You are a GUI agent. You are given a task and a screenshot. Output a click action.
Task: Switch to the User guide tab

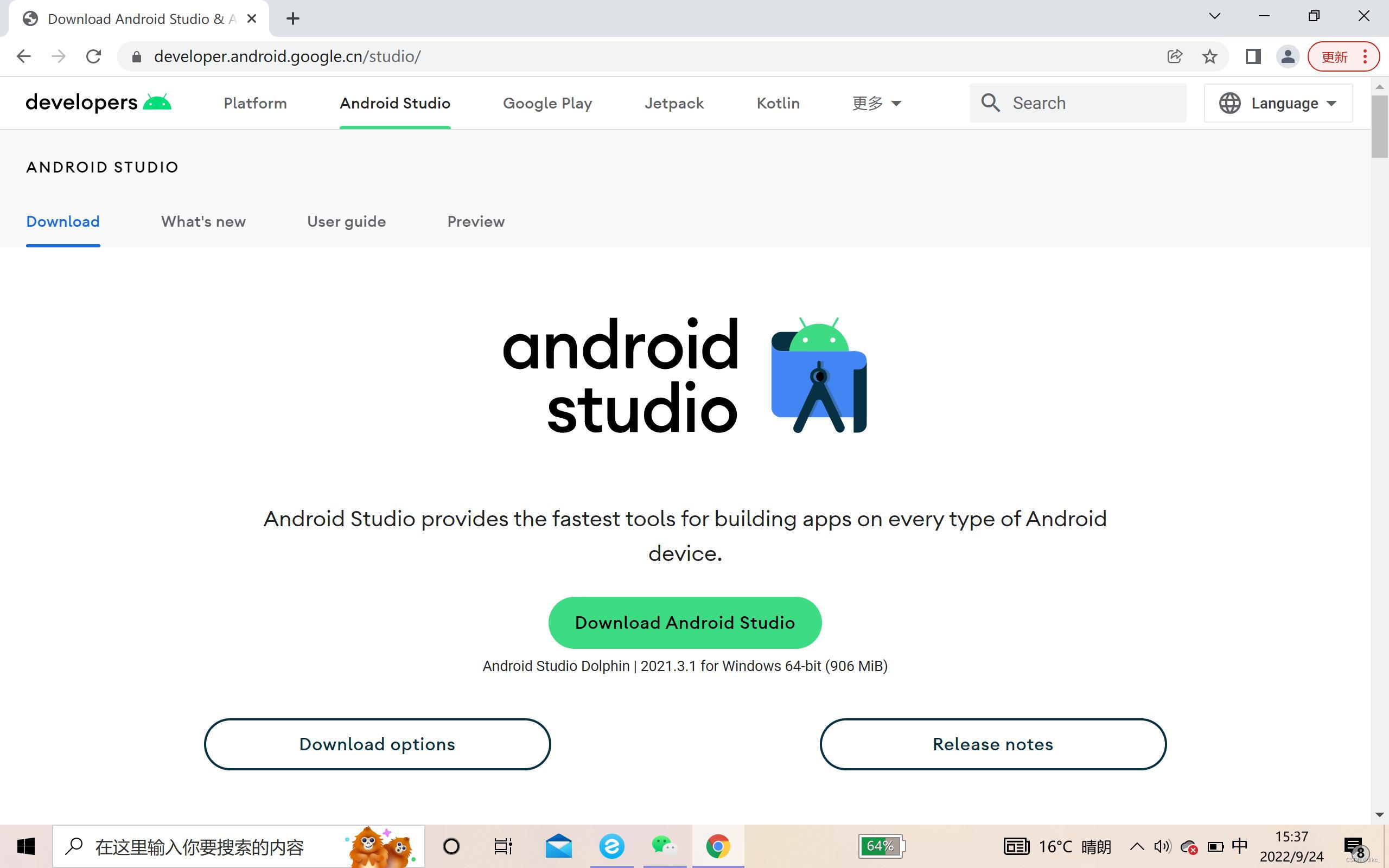346,221
